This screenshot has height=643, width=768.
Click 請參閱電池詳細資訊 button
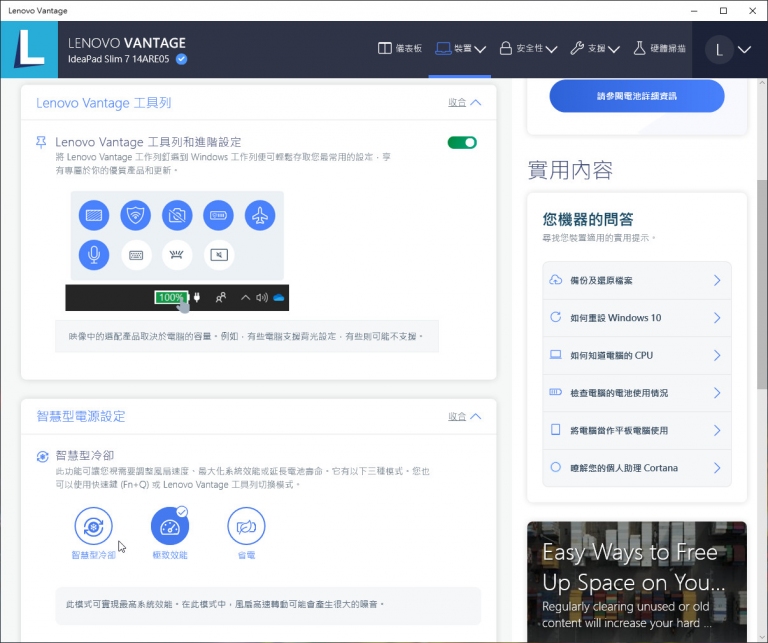click(637, 96)
